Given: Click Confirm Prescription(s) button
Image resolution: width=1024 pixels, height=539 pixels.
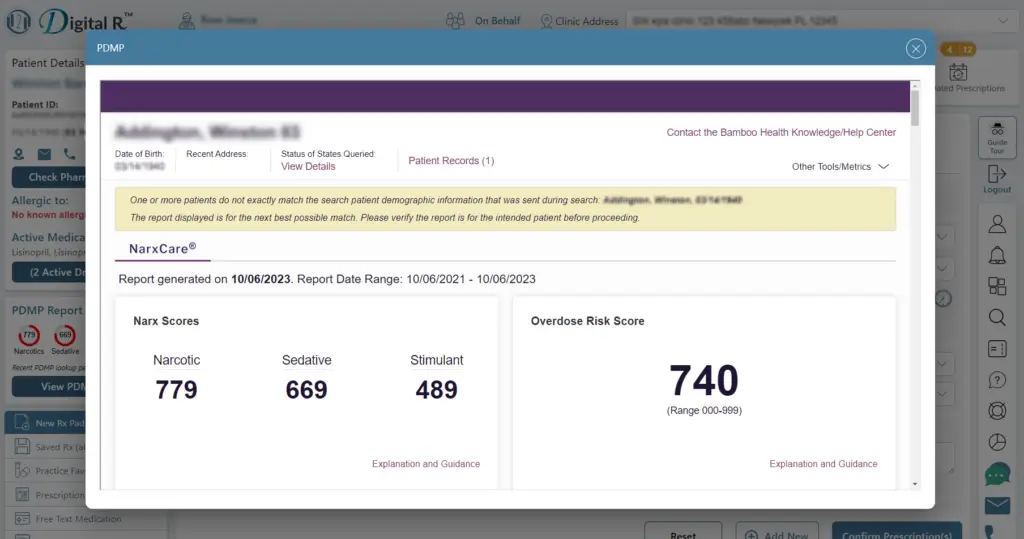Looking at the screenshot, I should point(896,531).
